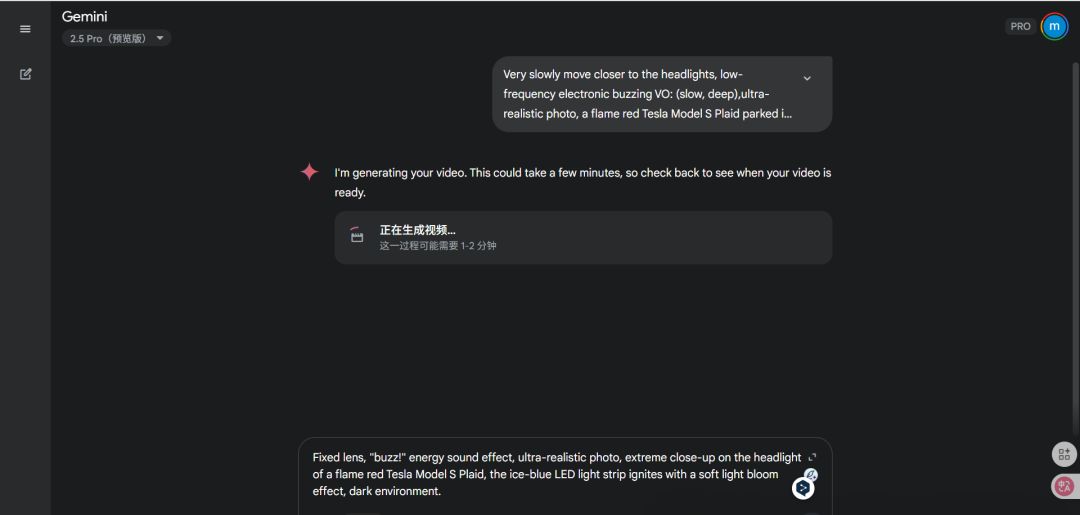Open the grid-plus floating extension button
This screenshot has height=515, width=1080.
pyautogui.click(x=1063, y=454)
